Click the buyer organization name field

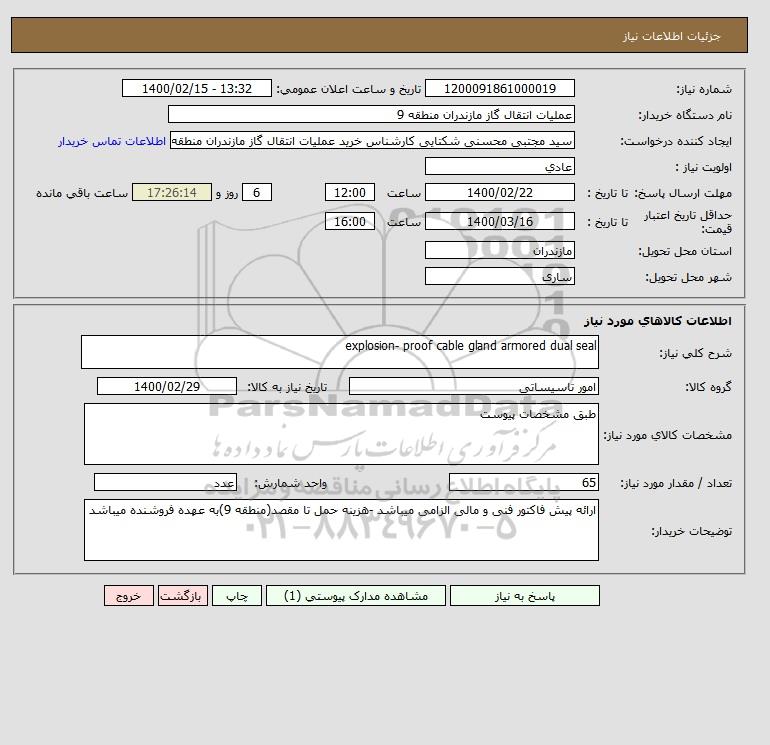(x=371, y=114)
